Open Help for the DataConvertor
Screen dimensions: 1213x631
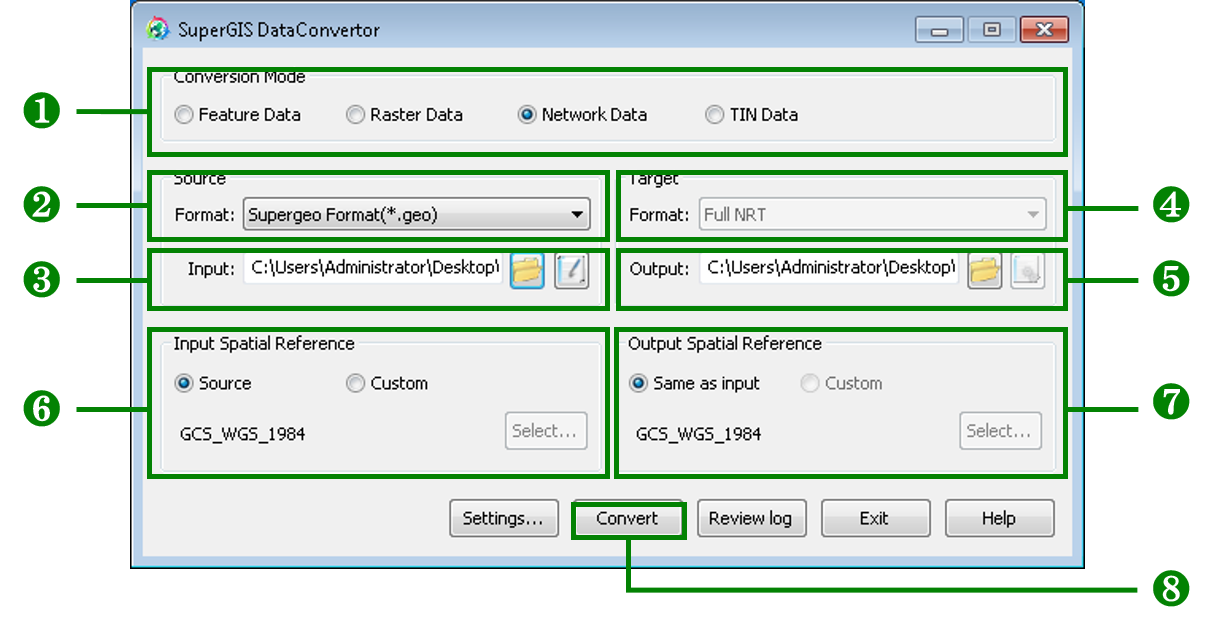coord(999,518)
